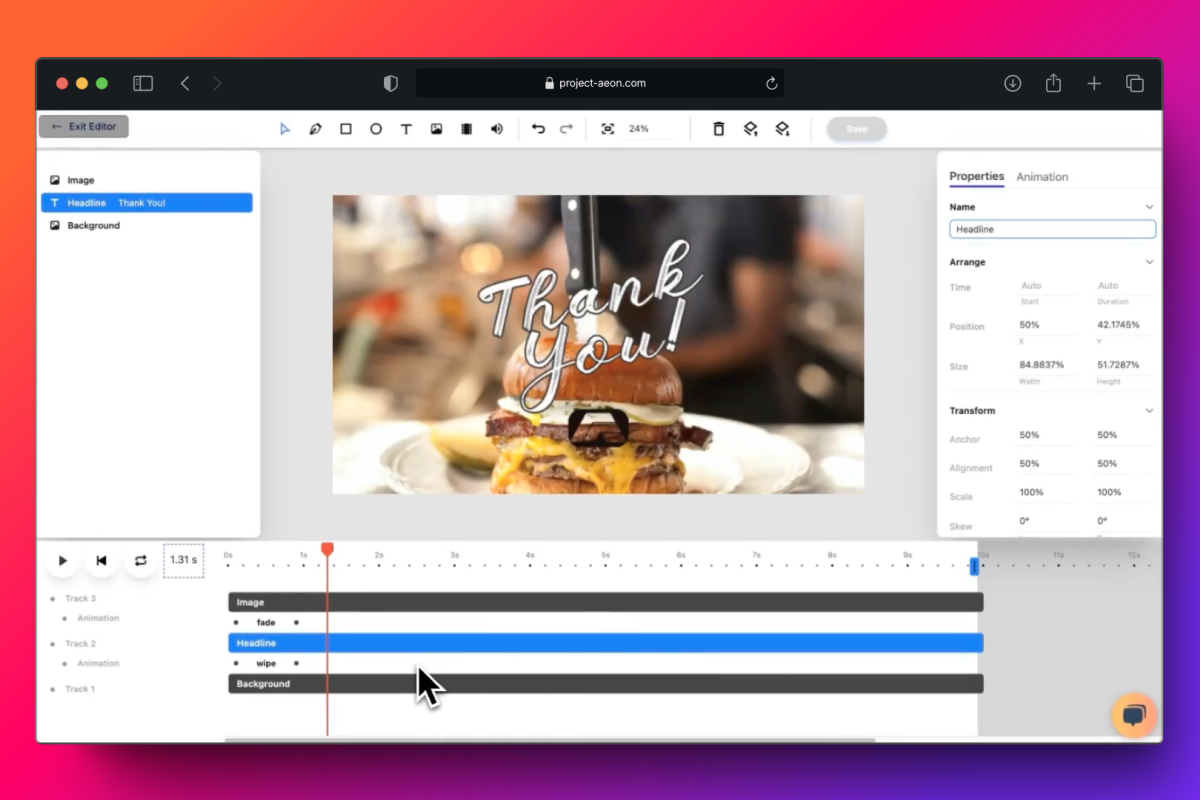Select the Pen drawing tool

pyautogui.click(x=315, y=129)
